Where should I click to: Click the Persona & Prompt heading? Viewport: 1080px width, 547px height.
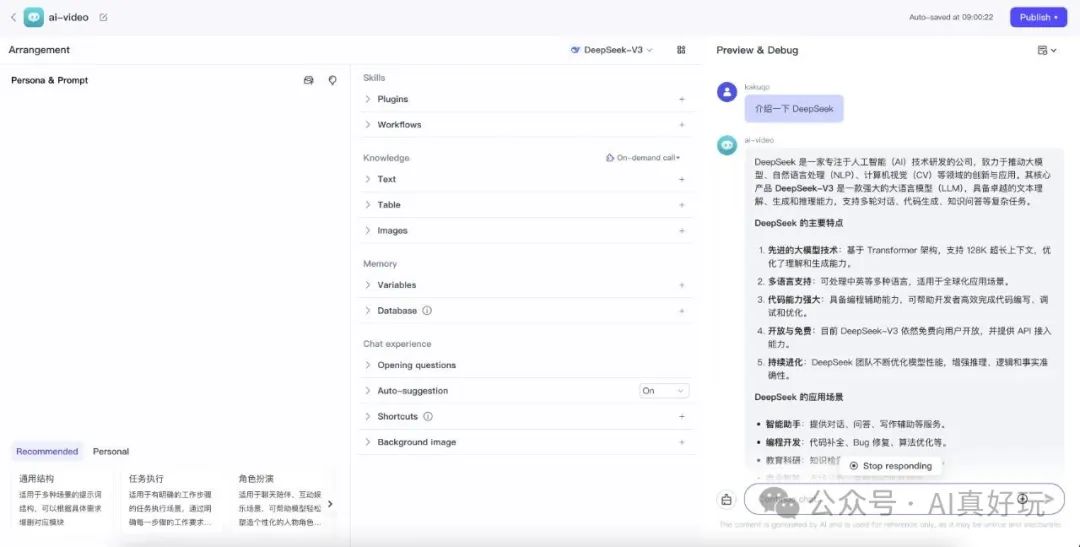click(x=50, y=81)
